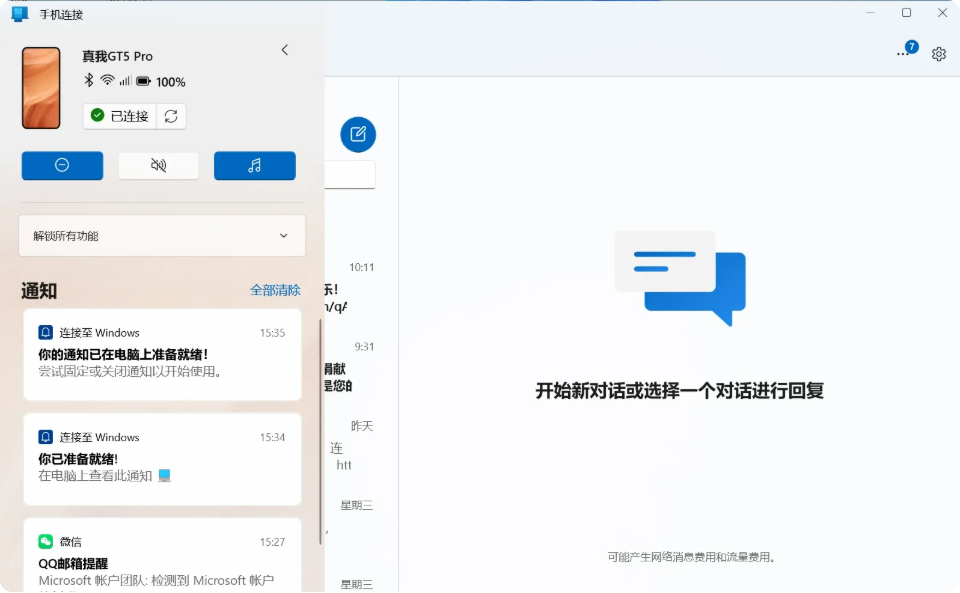
Task: Compose a new message
Action: 358,134
